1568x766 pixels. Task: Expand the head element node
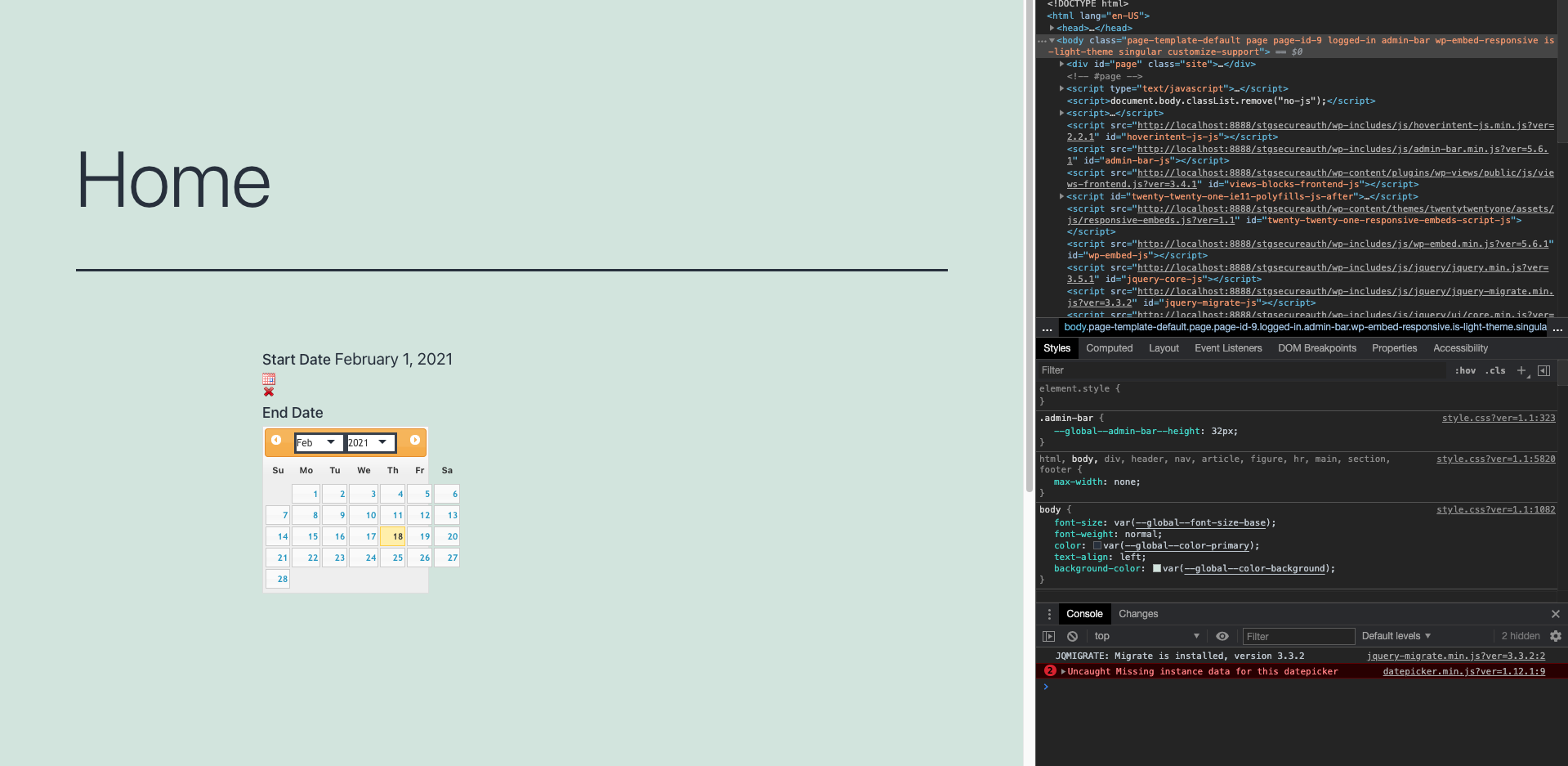click(x=1052, y=28)
